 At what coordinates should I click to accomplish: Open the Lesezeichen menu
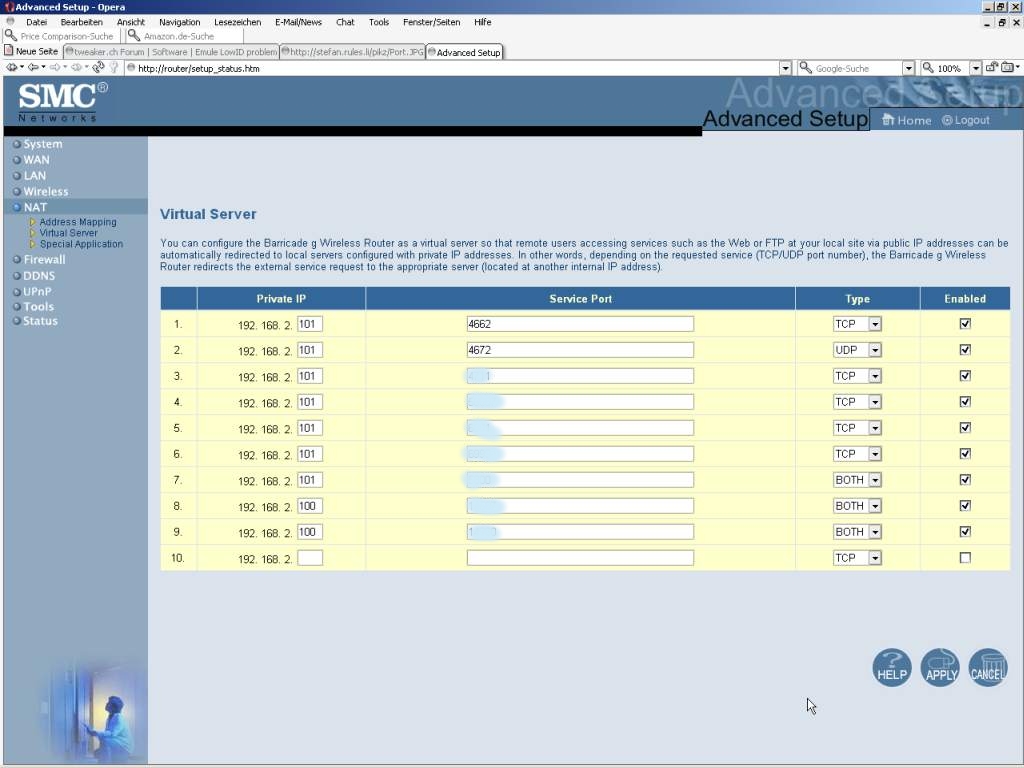(x=237, y=22)
